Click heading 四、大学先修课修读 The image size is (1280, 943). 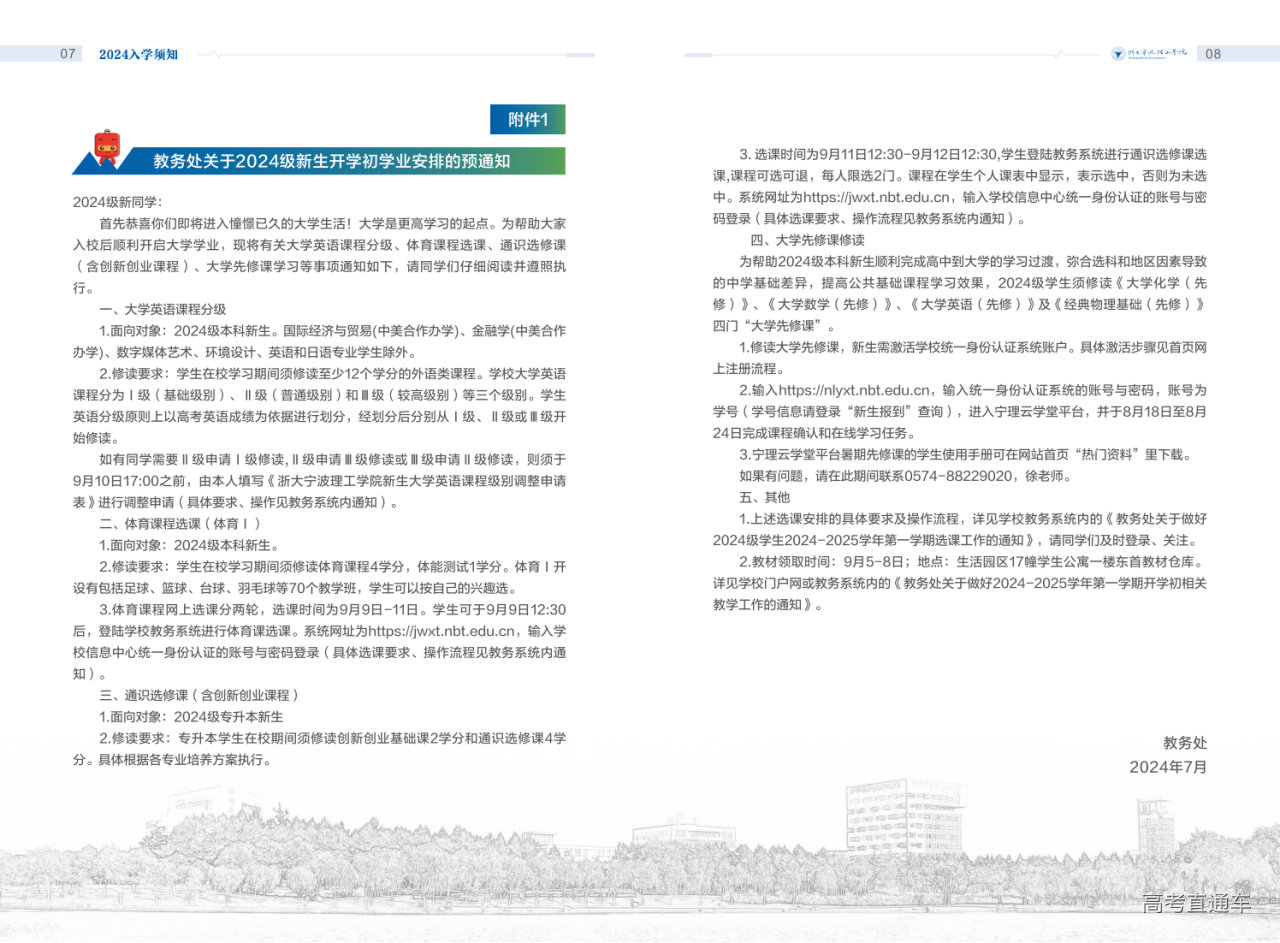pos(807,240)
